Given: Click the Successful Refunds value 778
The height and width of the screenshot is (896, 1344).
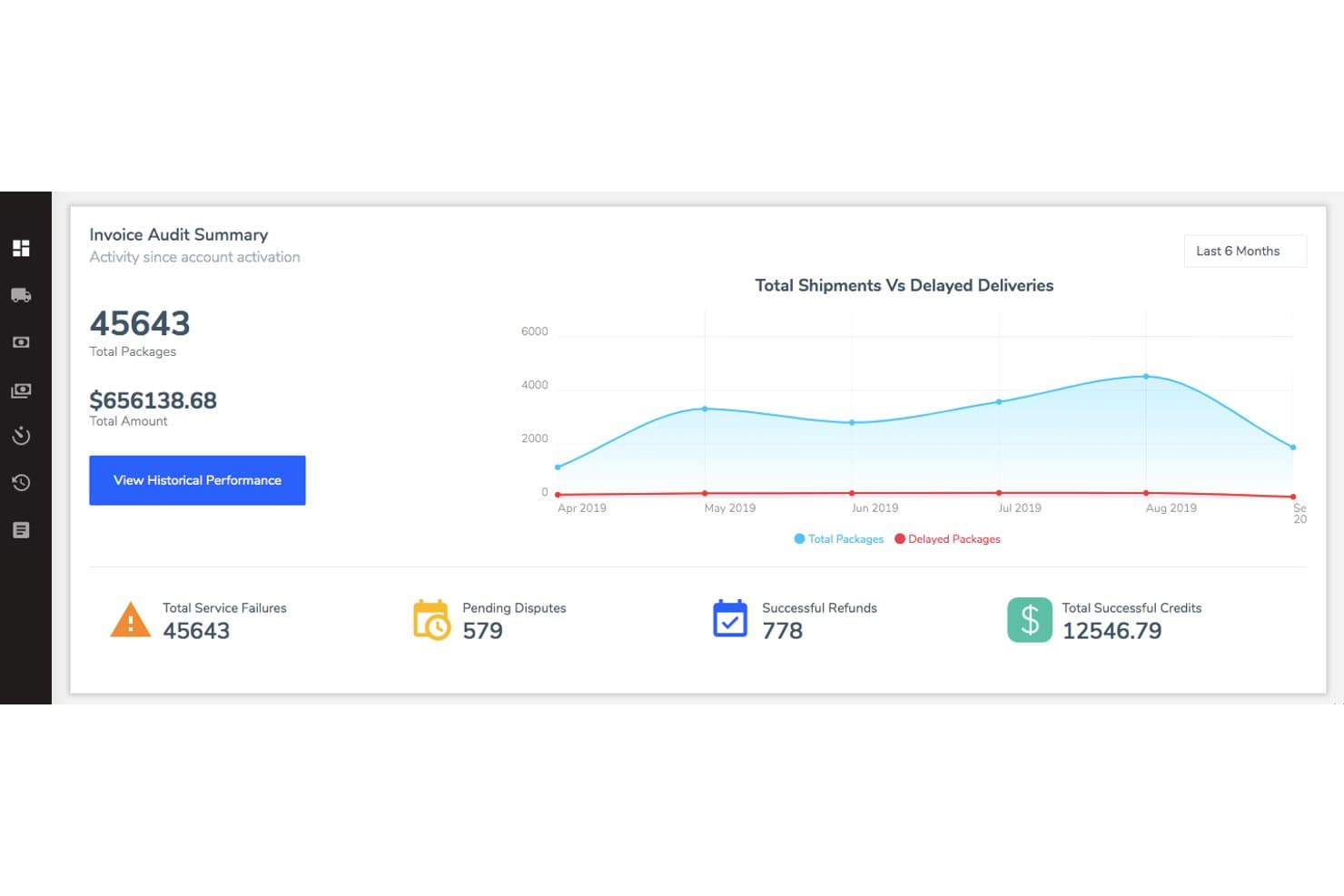Looking at the screenshot, I should [x=783, y=631].
